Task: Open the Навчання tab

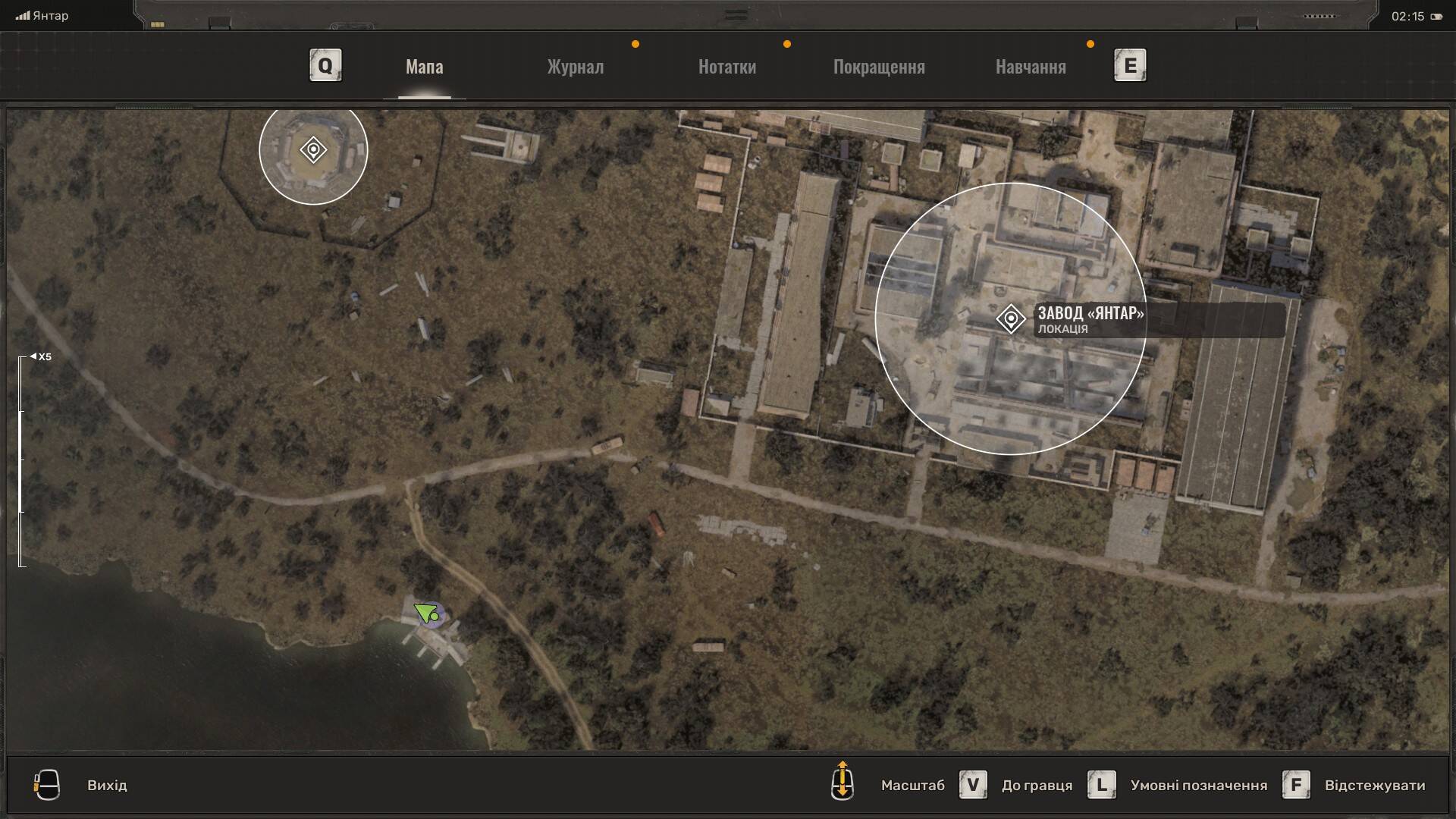Action: (x=1031, y=67)
